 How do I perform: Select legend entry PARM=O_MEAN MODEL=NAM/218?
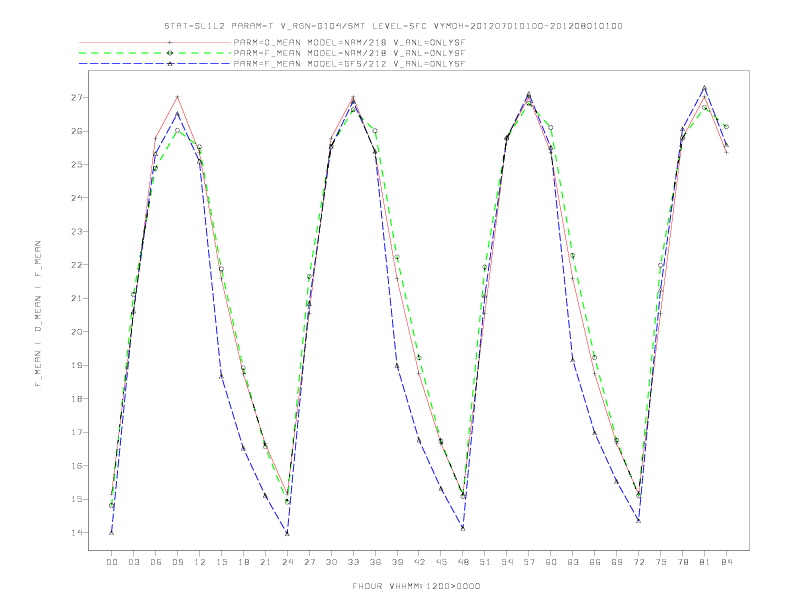point(349,42)
